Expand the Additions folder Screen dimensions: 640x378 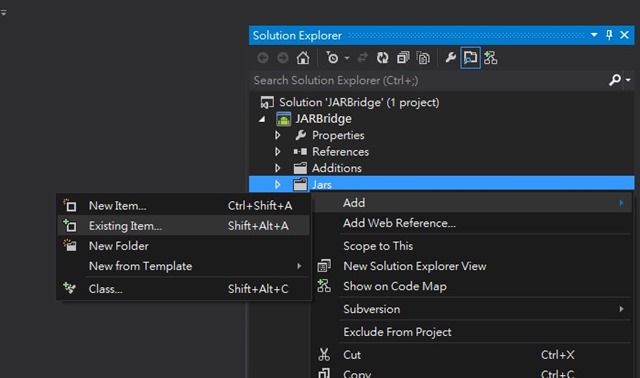278,168
